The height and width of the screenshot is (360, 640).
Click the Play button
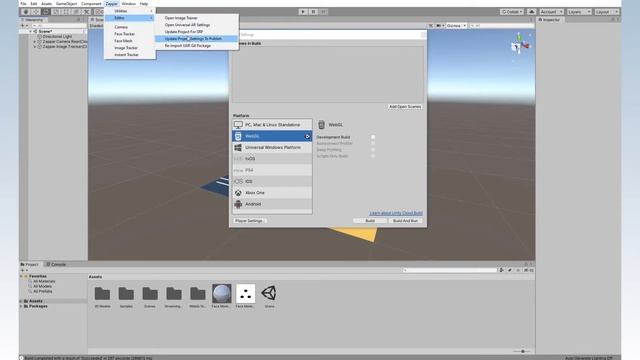(x=303, y=12)
